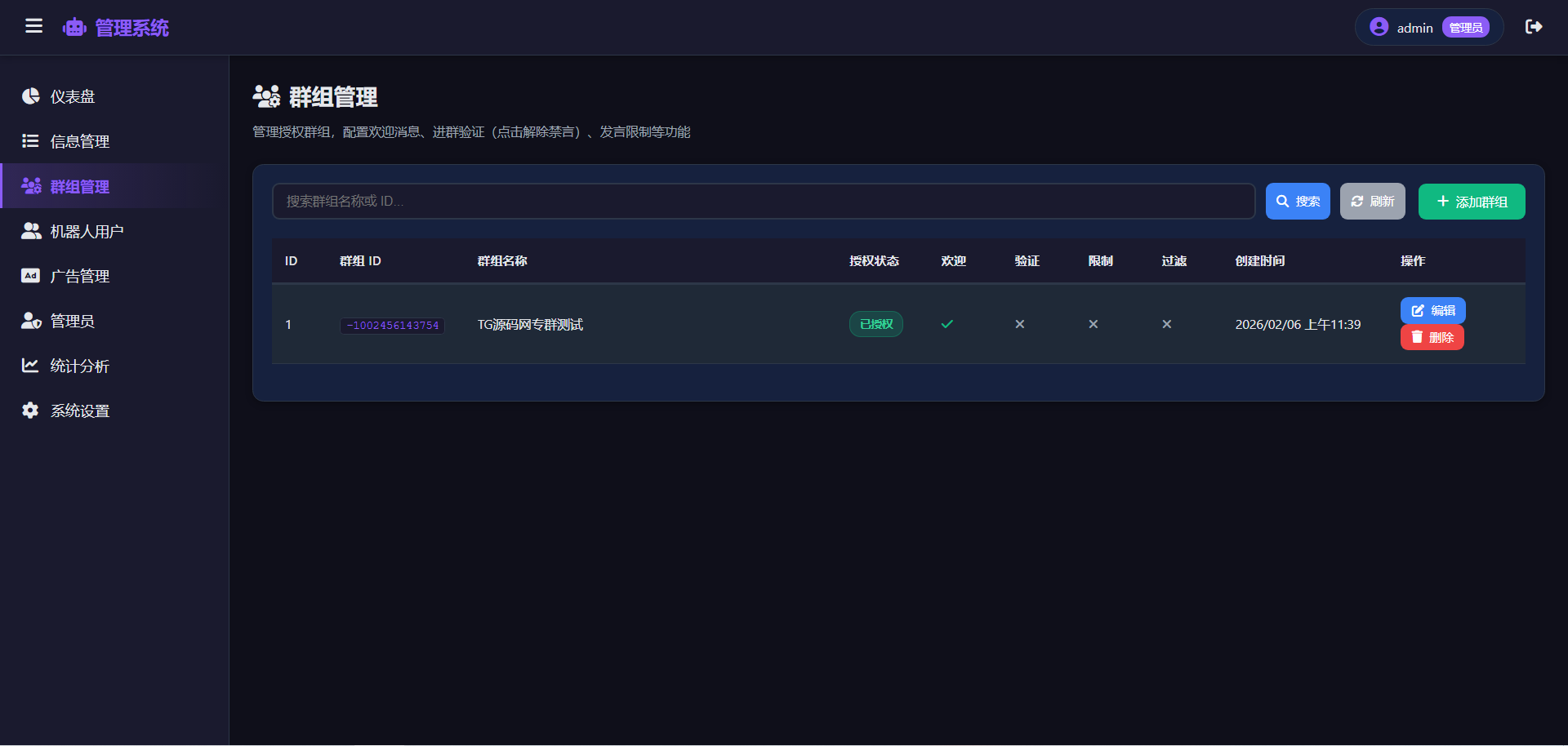The width and height of the screenshot is (1568, 746).
Task: Toggle the hamburger sidebar menu icon
Action: click(x=33, y=27)
